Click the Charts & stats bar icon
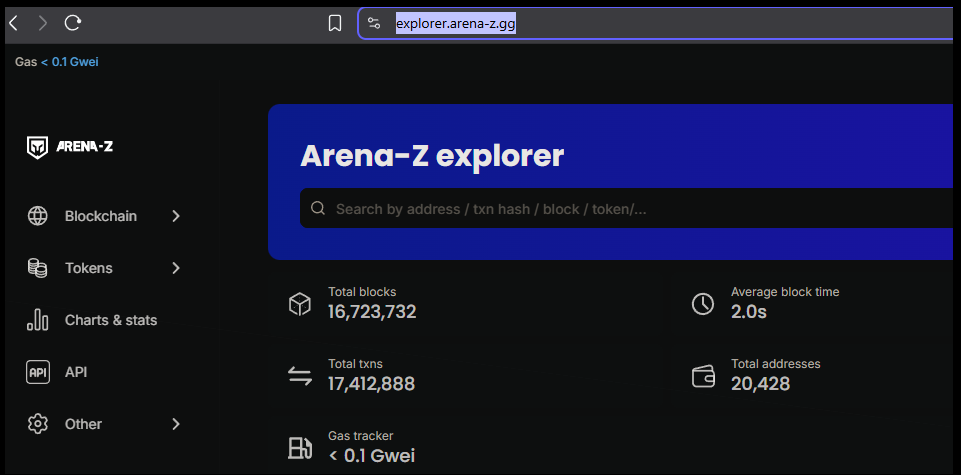The width and height of the screenshot is (961, 475). [x=38, y=320]
